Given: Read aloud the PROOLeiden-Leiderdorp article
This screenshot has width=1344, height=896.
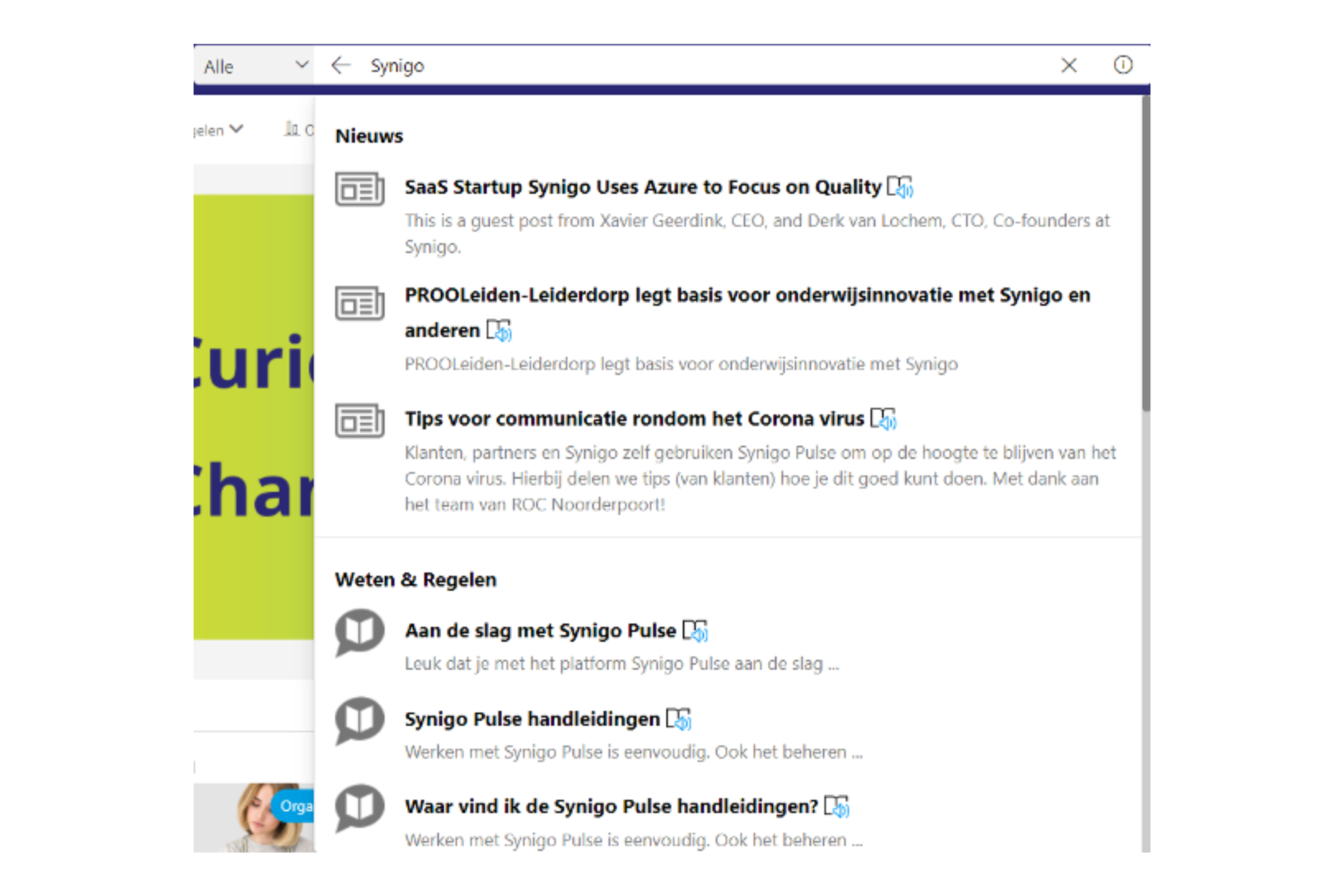Looking at the screenshot, I should (499, 330).
